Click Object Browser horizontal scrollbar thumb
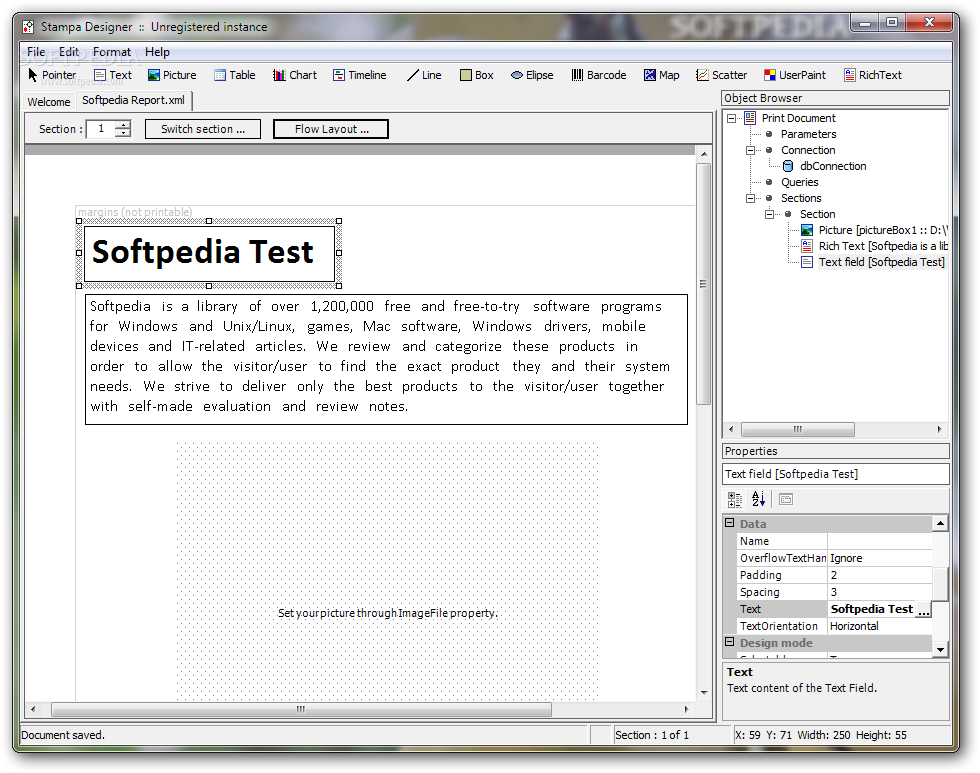 [798, 429]
